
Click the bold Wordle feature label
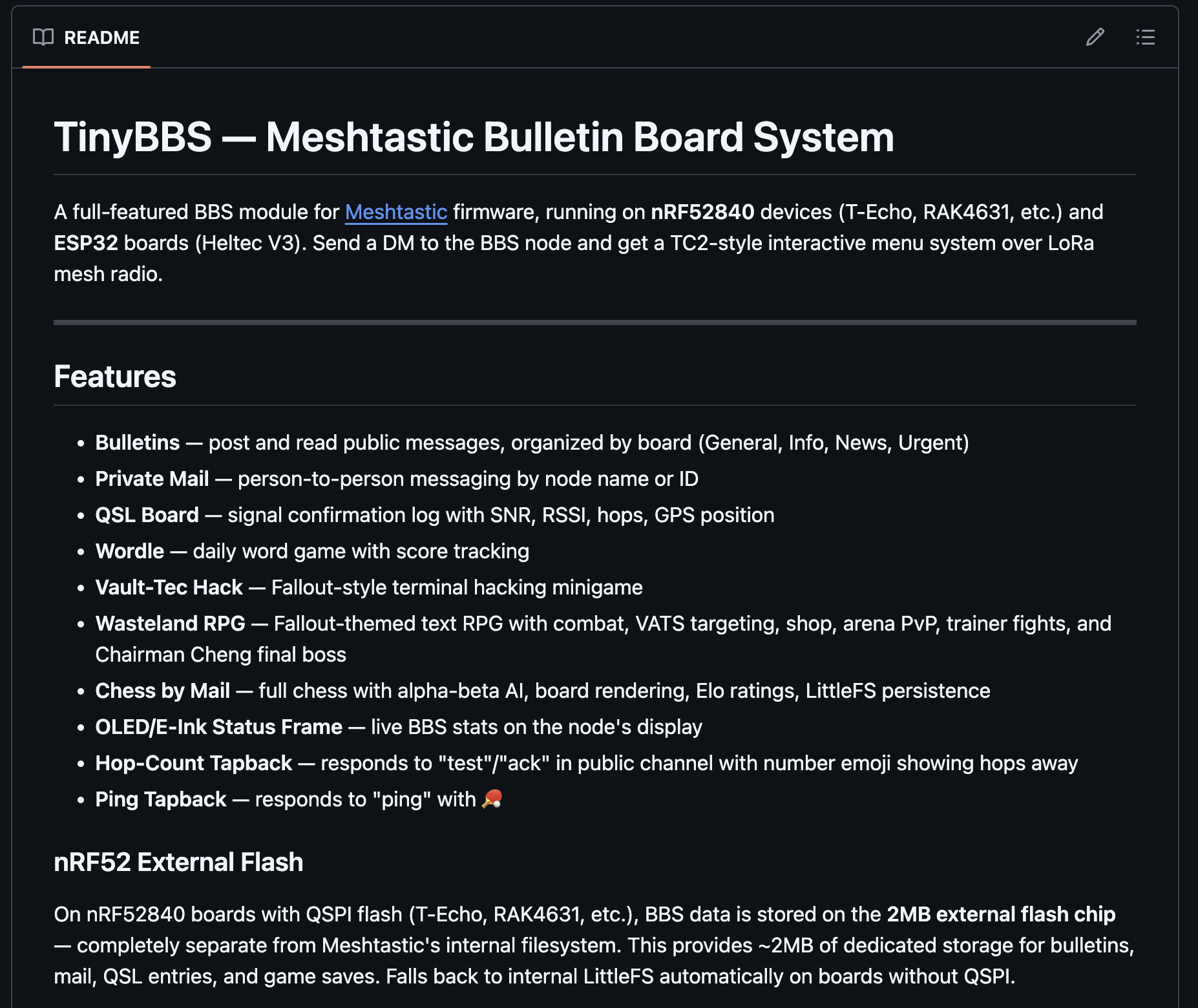[129, 551]
